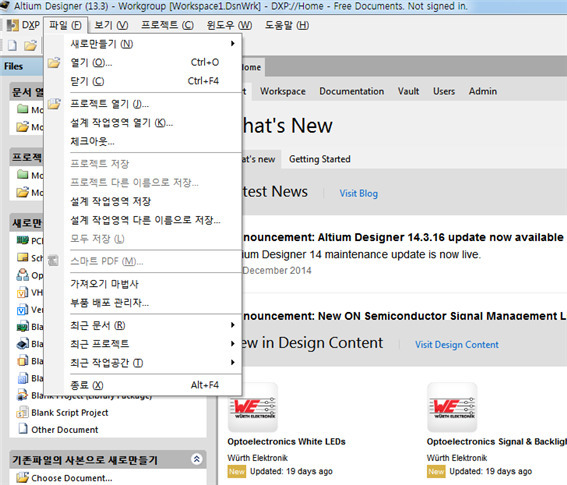Choose 닫기 (C) menu entry
This screenshot has height=485, width=567.
pyautogui.click(x=144, y=81)
